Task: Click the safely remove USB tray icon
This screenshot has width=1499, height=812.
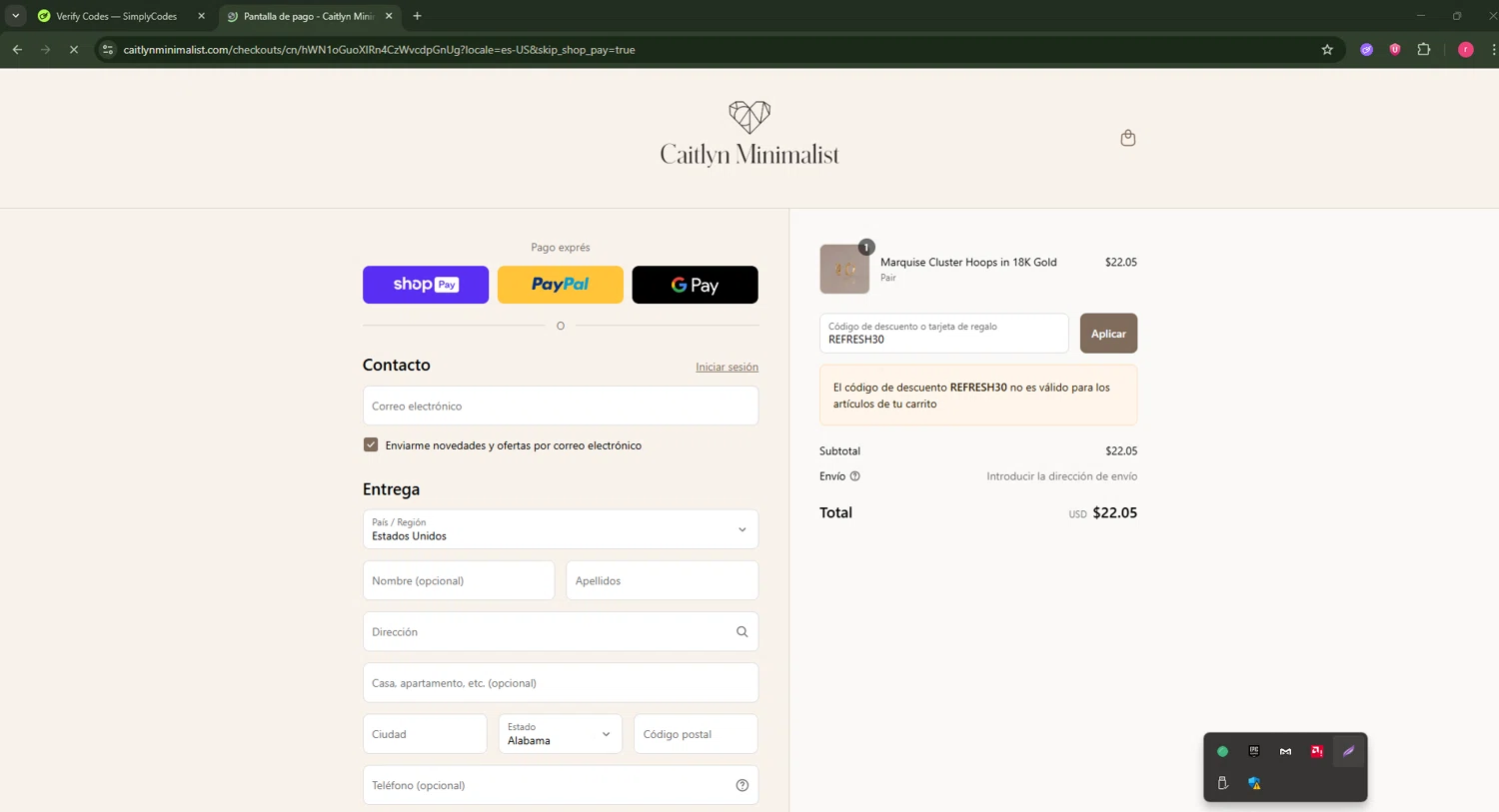Action: click(x=1222, y=783)
